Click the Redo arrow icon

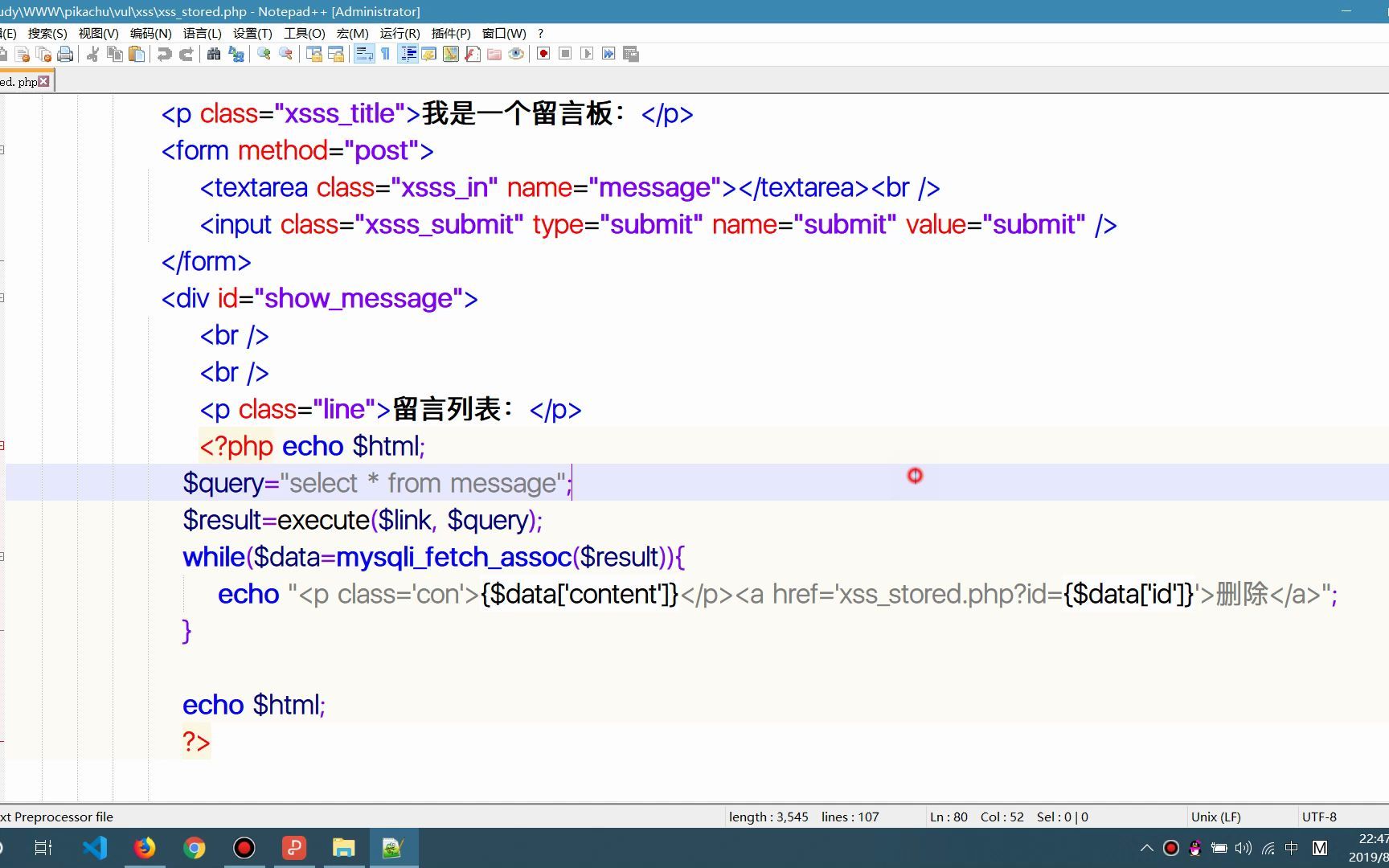pos(186,54)
